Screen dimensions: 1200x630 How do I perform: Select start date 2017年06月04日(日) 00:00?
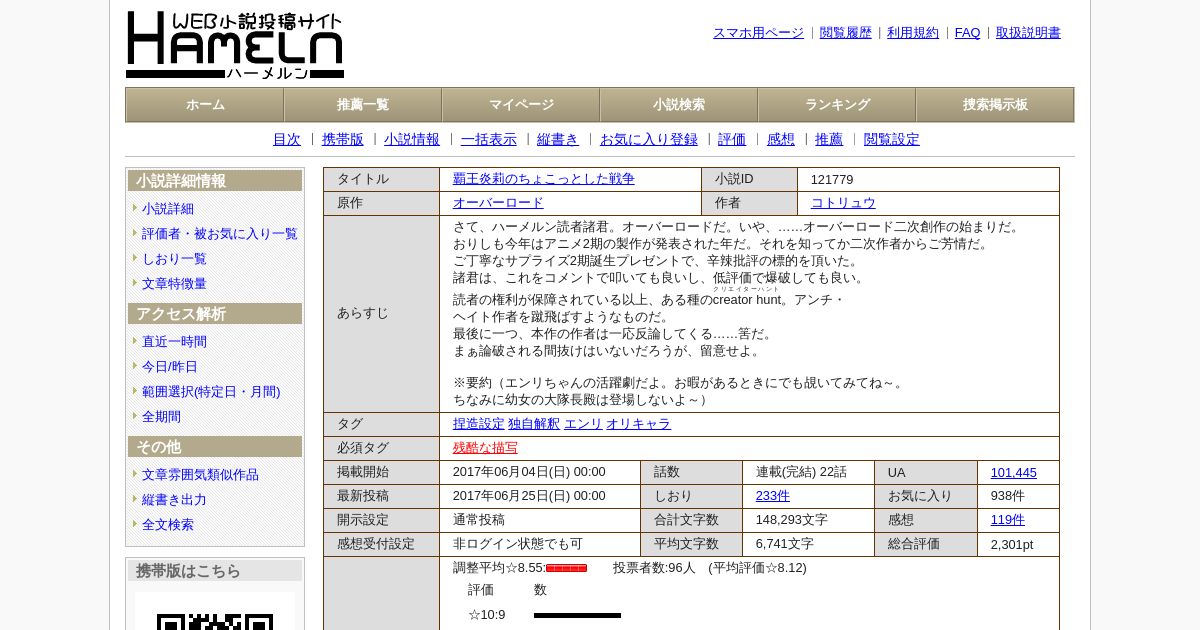[529, 472]
